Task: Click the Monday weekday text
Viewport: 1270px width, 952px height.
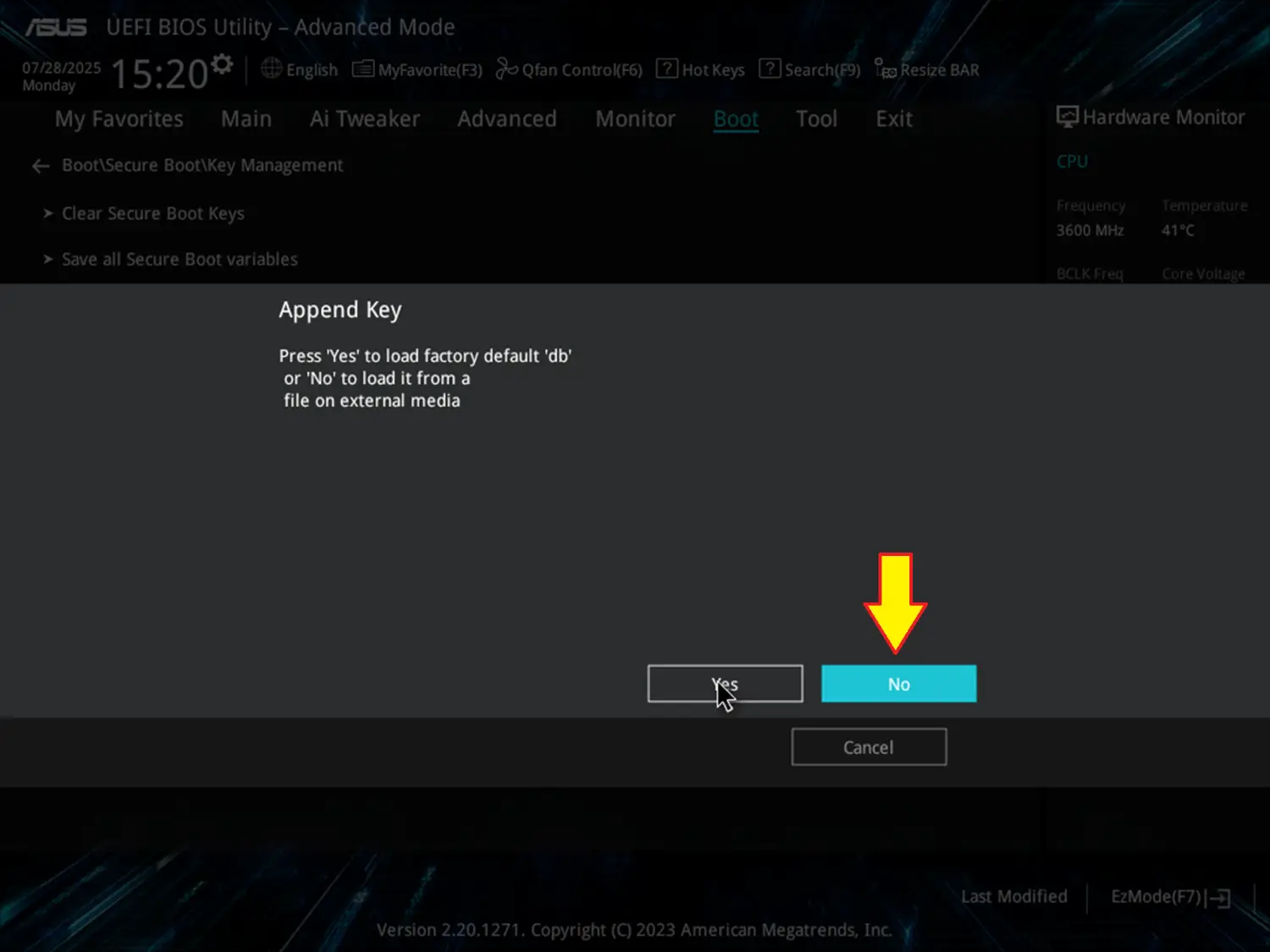Action: 48,85
